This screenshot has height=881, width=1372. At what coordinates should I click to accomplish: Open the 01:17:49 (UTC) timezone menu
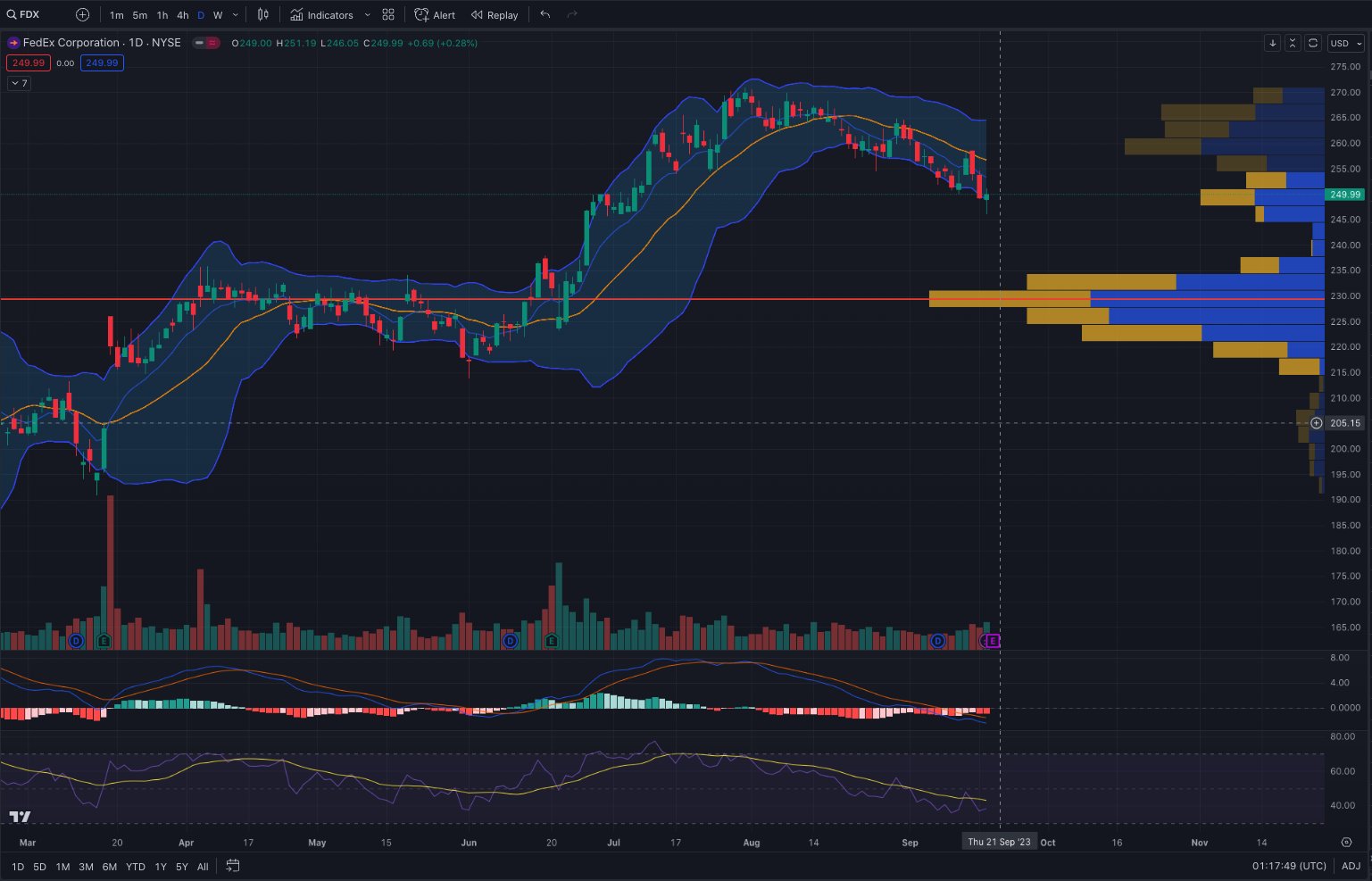click(1289, 867)
